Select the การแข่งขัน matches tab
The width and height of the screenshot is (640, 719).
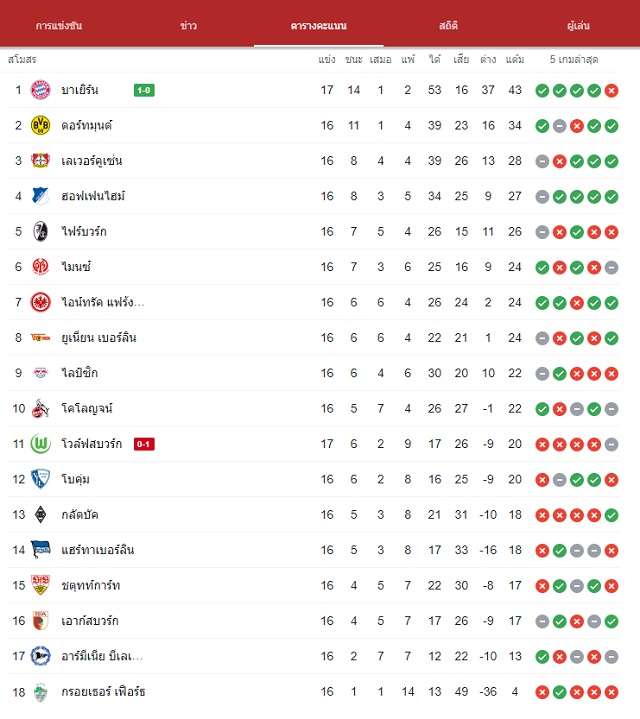click(x=59, y=25)
